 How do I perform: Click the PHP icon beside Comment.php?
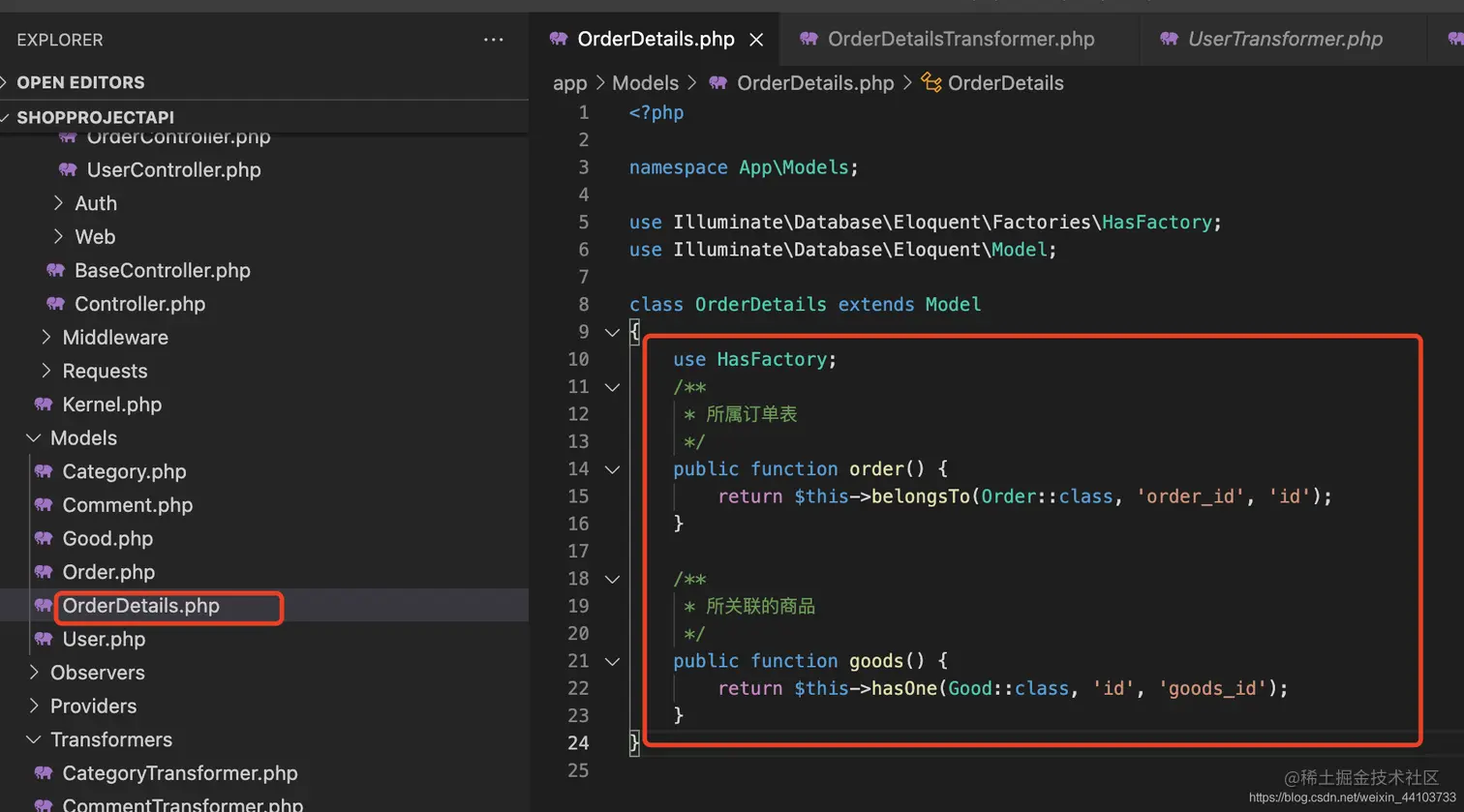point(44,505)
